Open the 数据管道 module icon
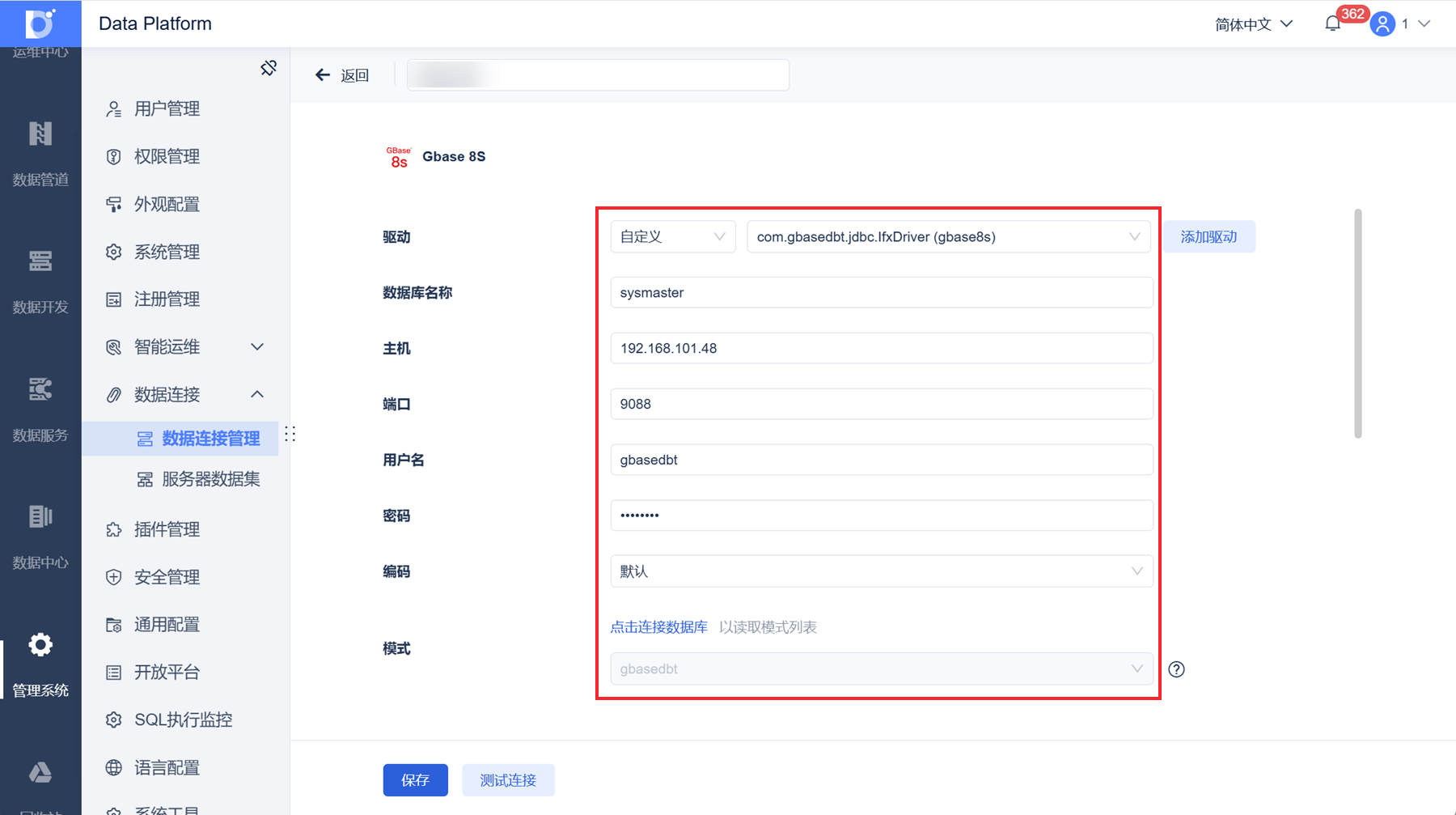This screenshot has height=815, width=1456. (x=40, y=134)
